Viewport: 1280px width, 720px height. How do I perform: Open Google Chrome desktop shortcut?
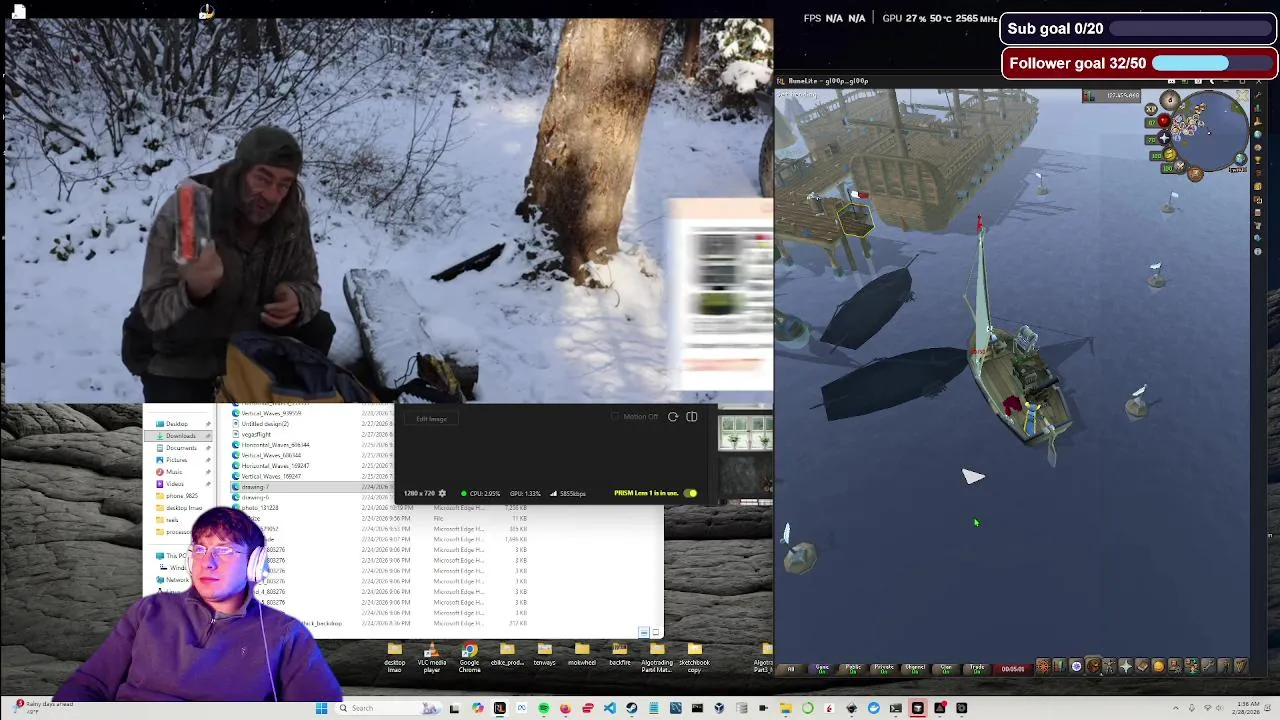[469, 657]
